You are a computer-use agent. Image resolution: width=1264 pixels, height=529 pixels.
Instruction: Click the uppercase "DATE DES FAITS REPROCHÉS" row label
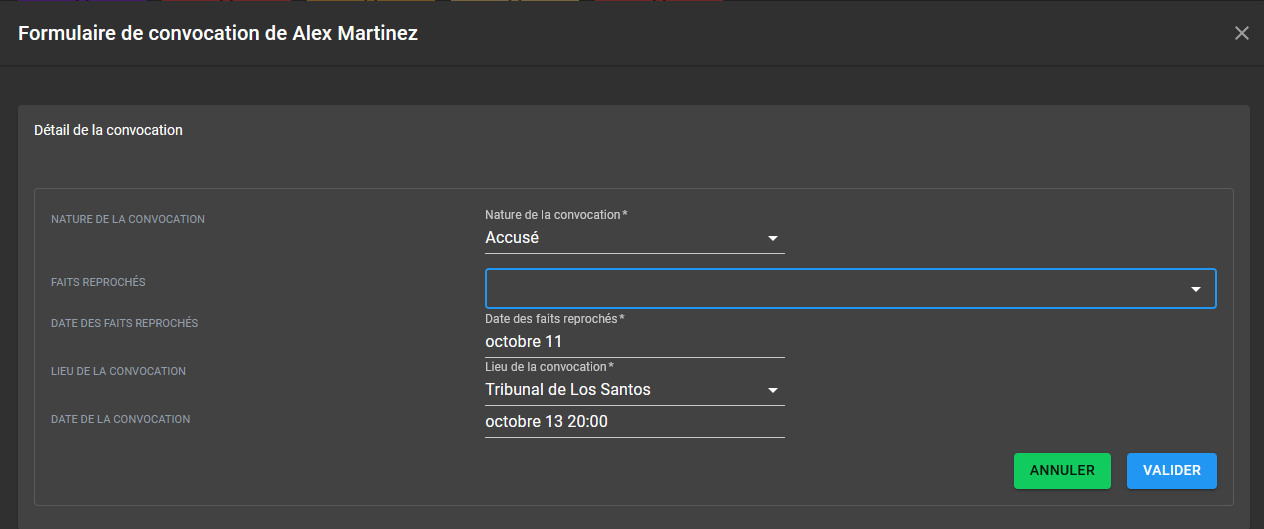(124, 323)
